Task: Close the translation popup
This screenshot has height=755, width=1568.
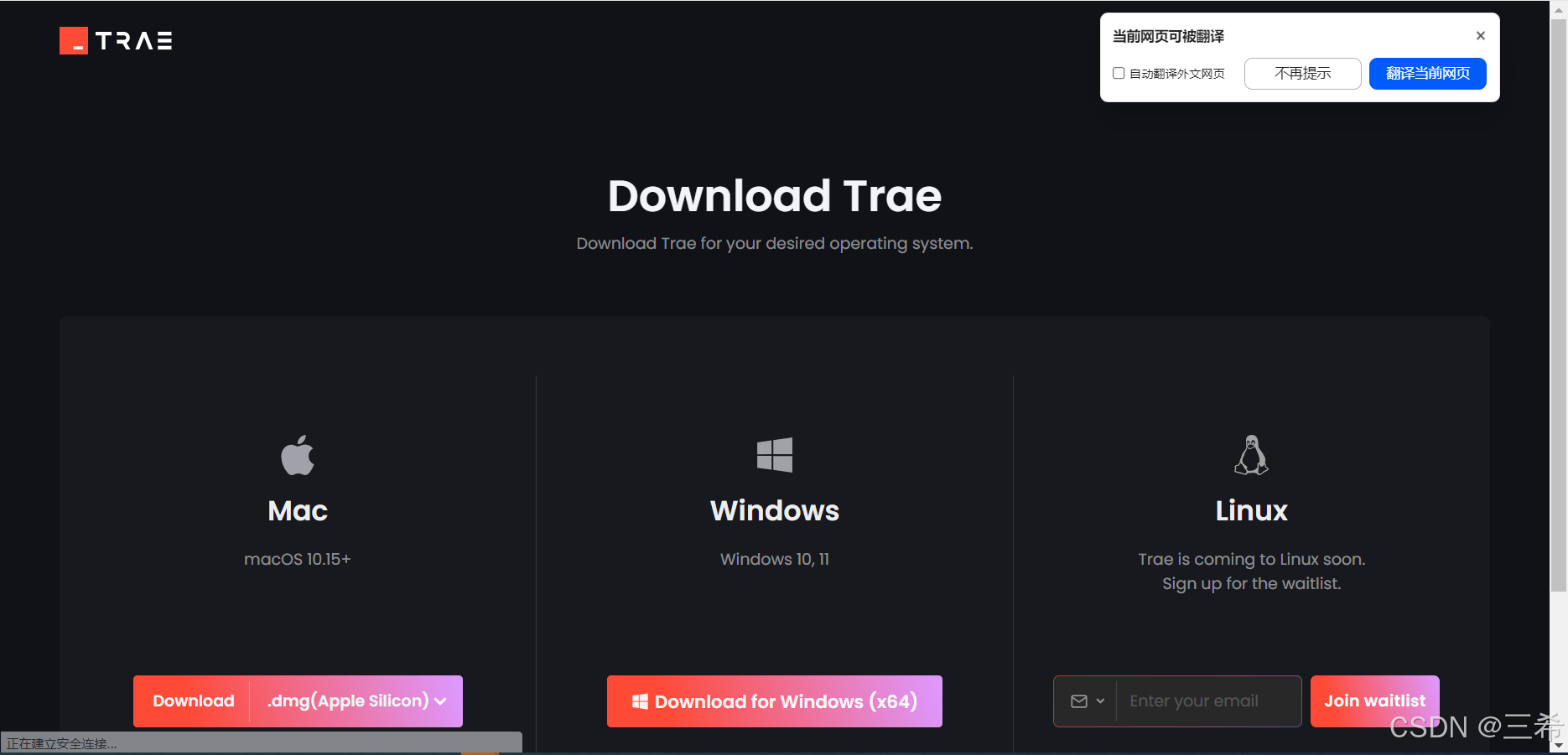Action: (x=1481, y=35)
